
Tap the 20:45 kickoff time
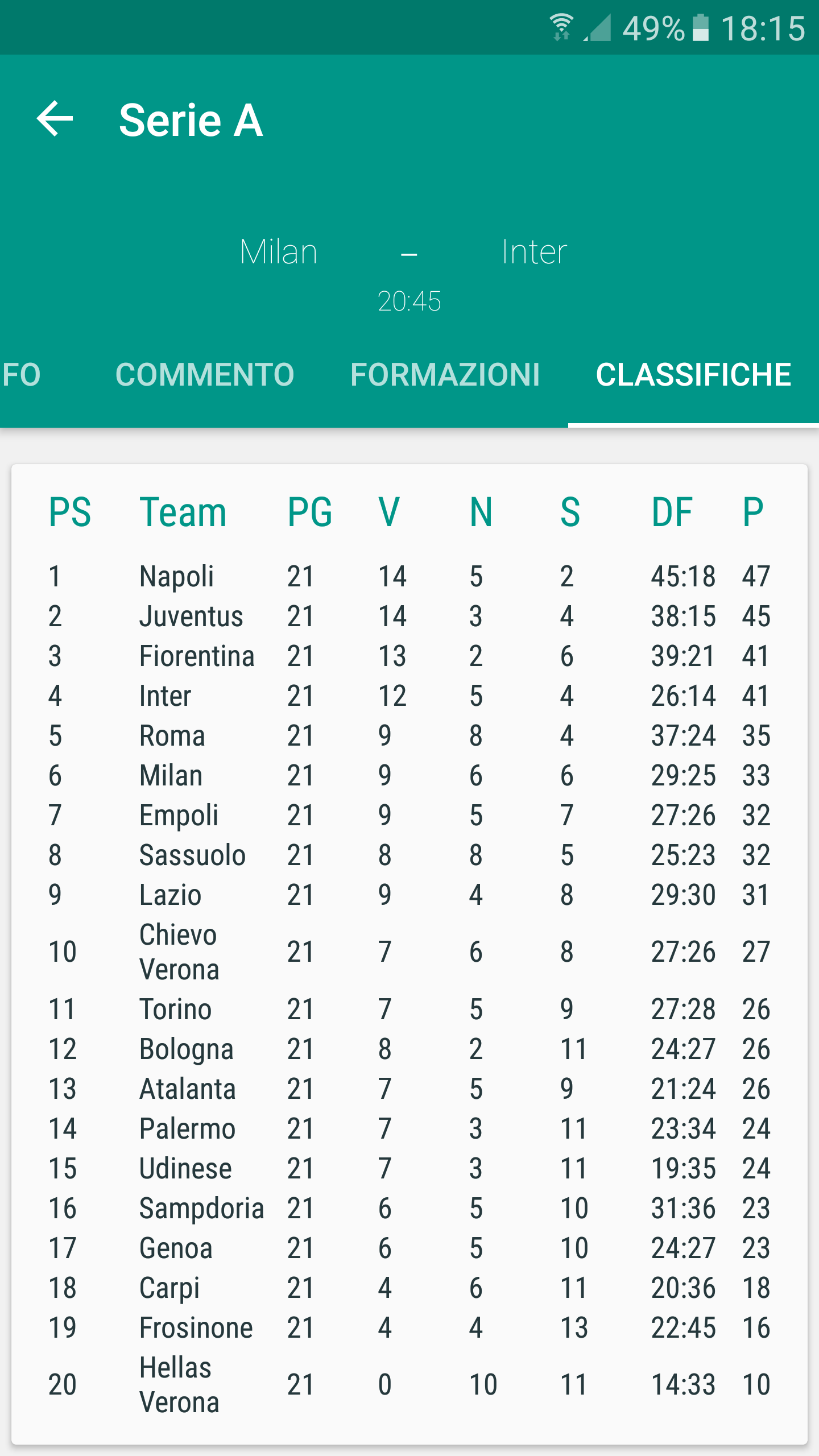click(409, 301)
